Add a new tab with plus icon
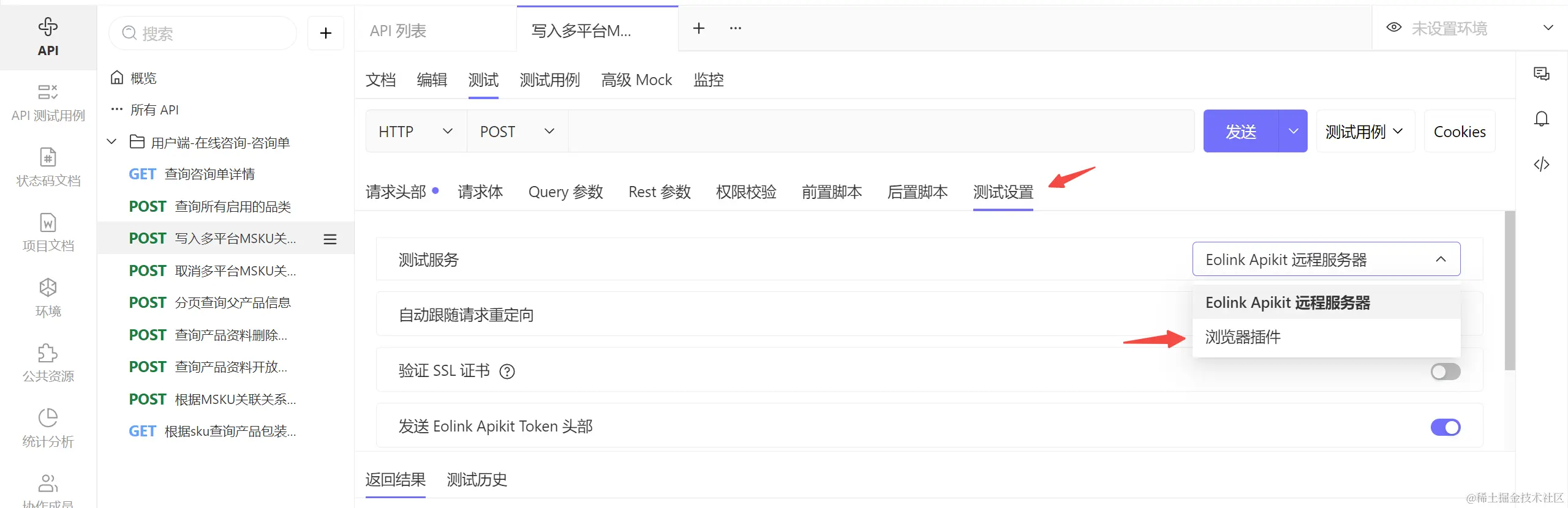 click(698, 28)
